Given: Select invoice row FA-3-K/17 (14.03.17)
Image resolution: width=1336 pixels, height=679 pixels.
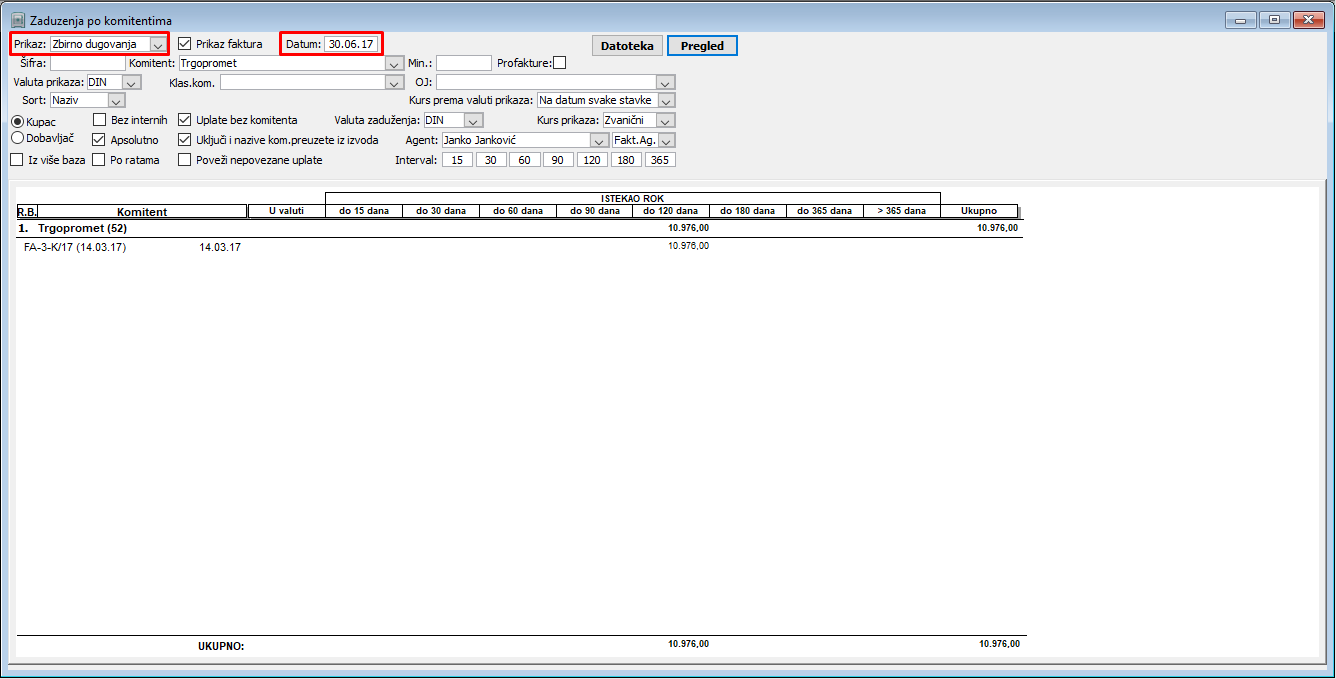Looking at the screenshot, I should [x=520, y=247].
